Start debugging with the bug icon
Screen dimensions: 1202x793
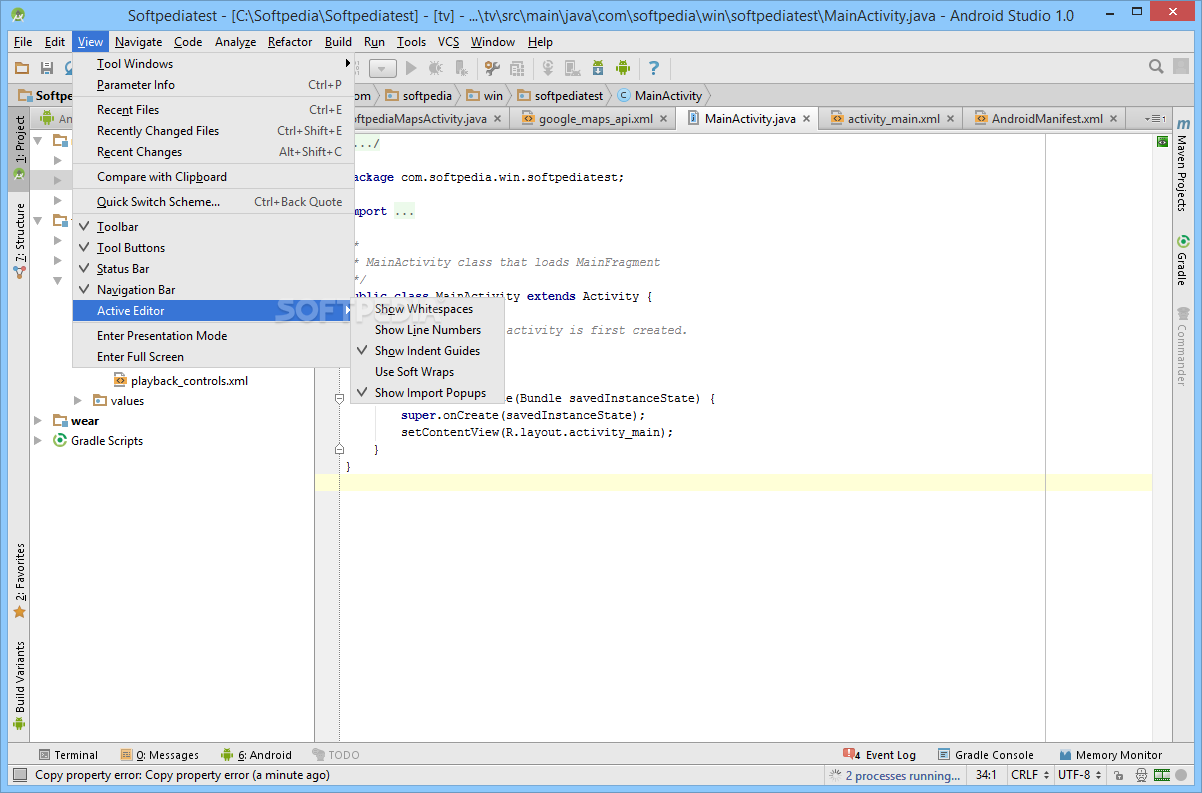pos(435,68)
